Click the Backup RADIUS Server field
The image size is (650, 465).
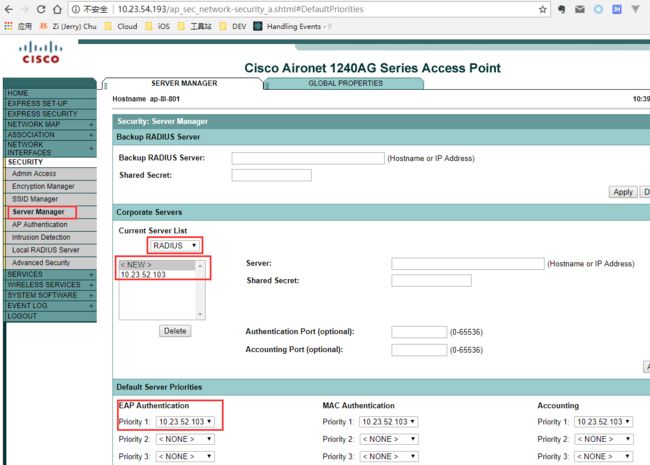(x=308, y=158)
